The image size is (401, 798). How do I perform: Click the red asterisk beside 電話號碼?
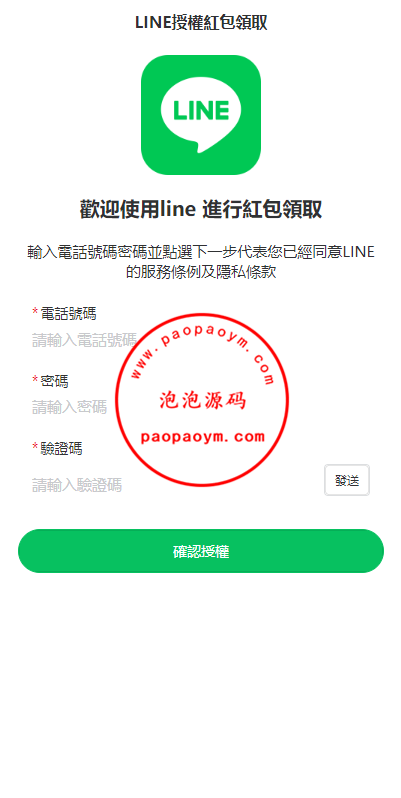click(35, 312)
